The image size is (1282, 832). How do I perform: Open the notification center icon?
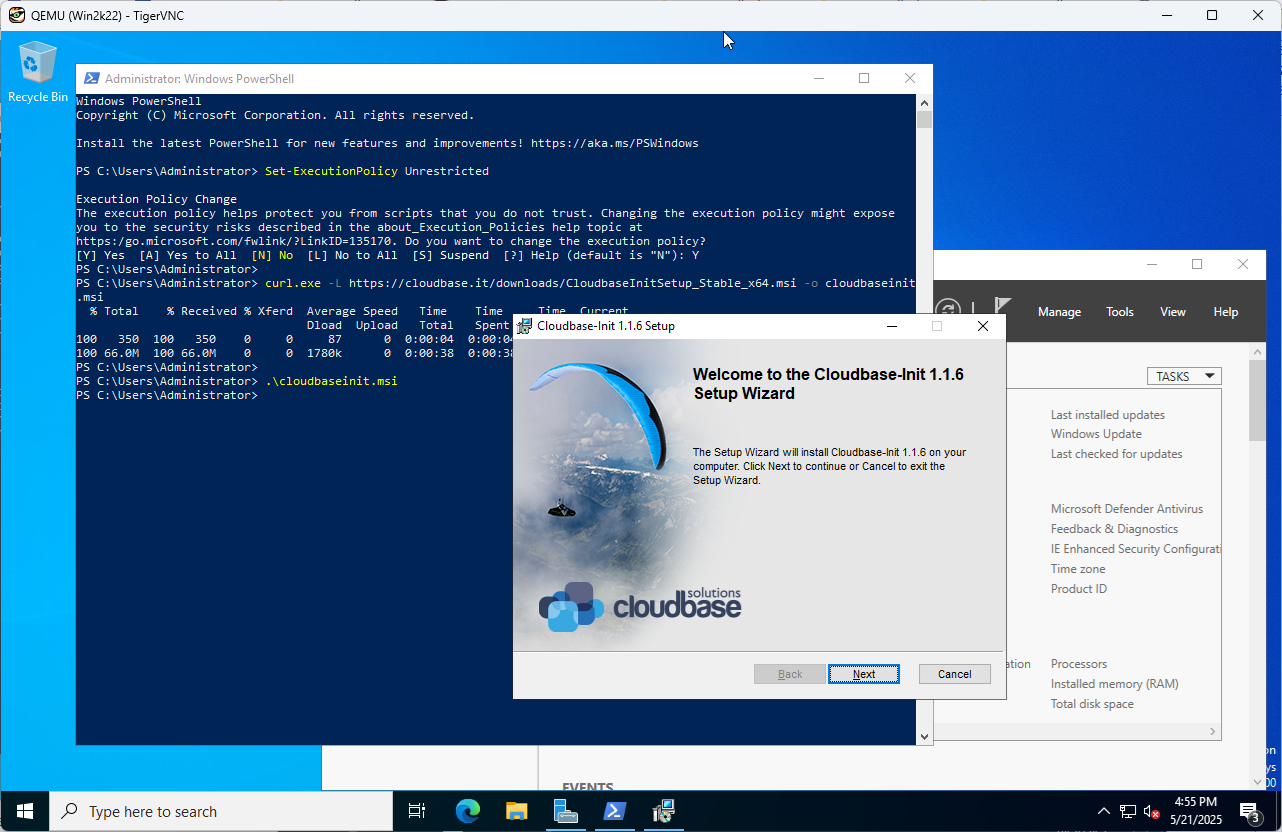pyautogui.click(x=1250, y=811)
